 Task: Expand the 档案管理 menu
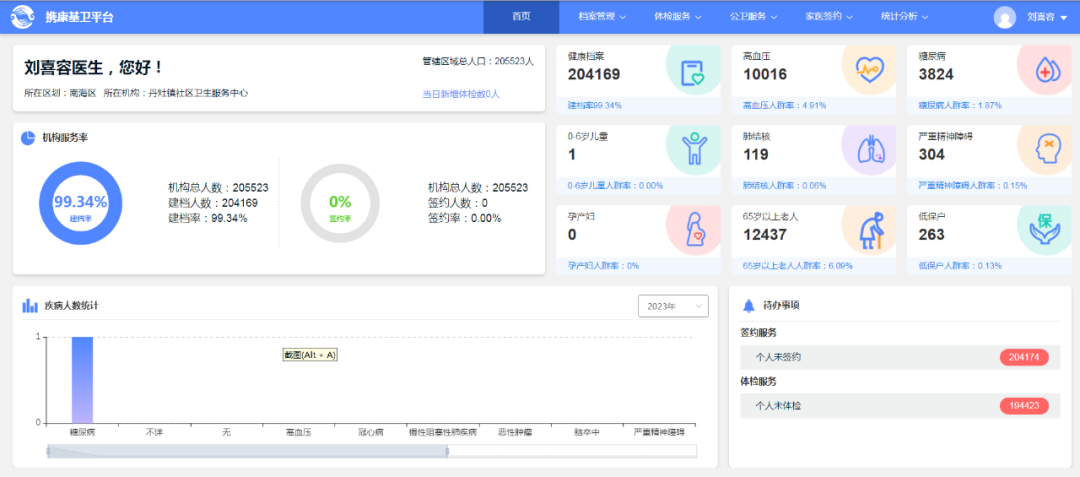tap(602, 17)
